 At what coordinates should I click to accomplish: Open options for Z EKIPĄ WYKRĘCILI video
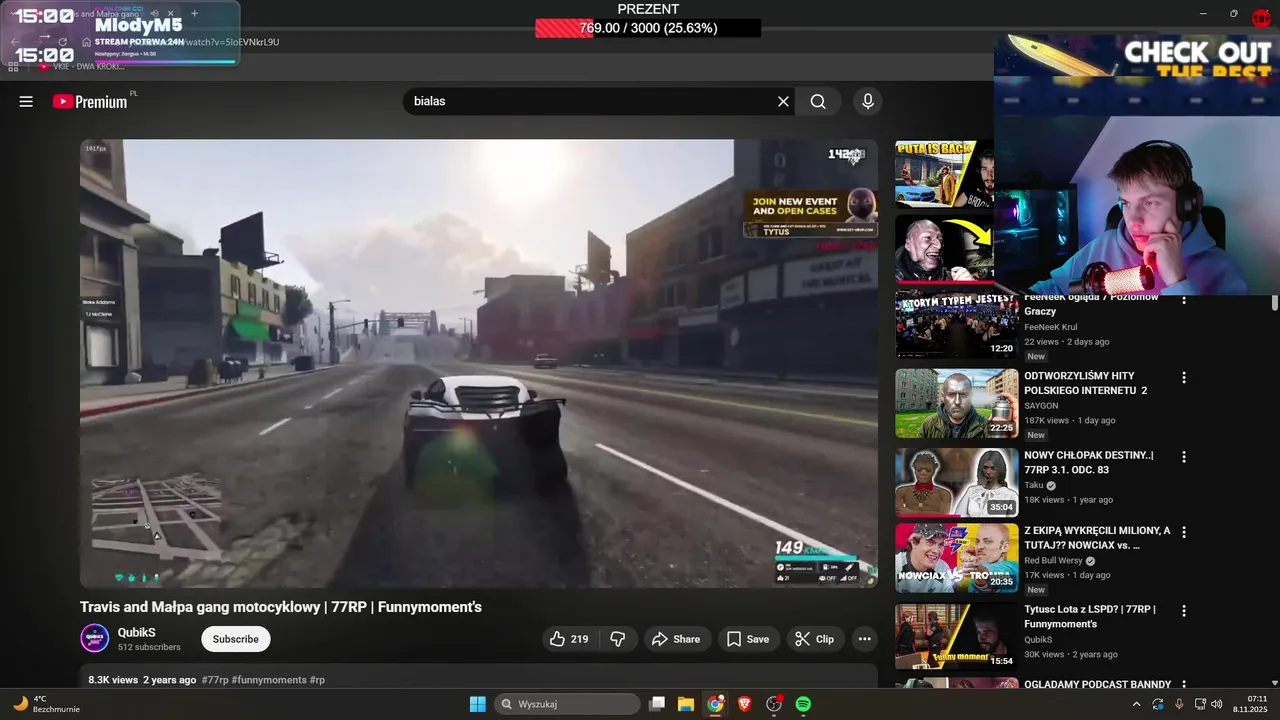[1184, 532]
